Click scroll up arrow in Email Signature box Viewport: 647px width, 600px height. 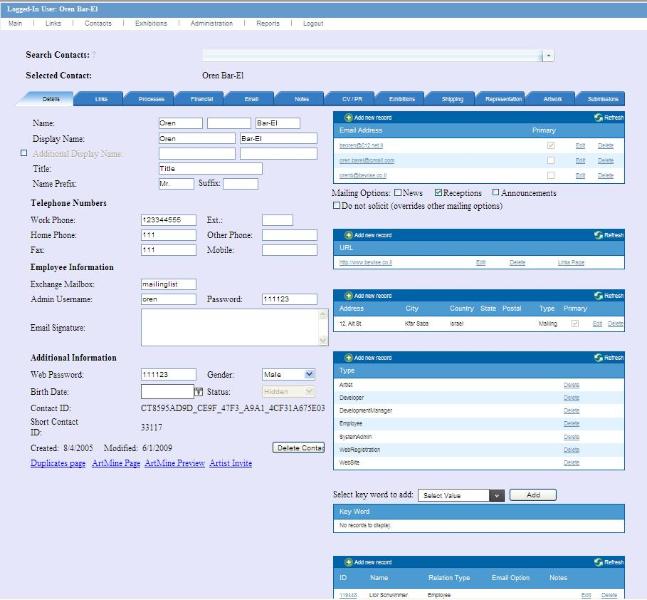point(323,315)
